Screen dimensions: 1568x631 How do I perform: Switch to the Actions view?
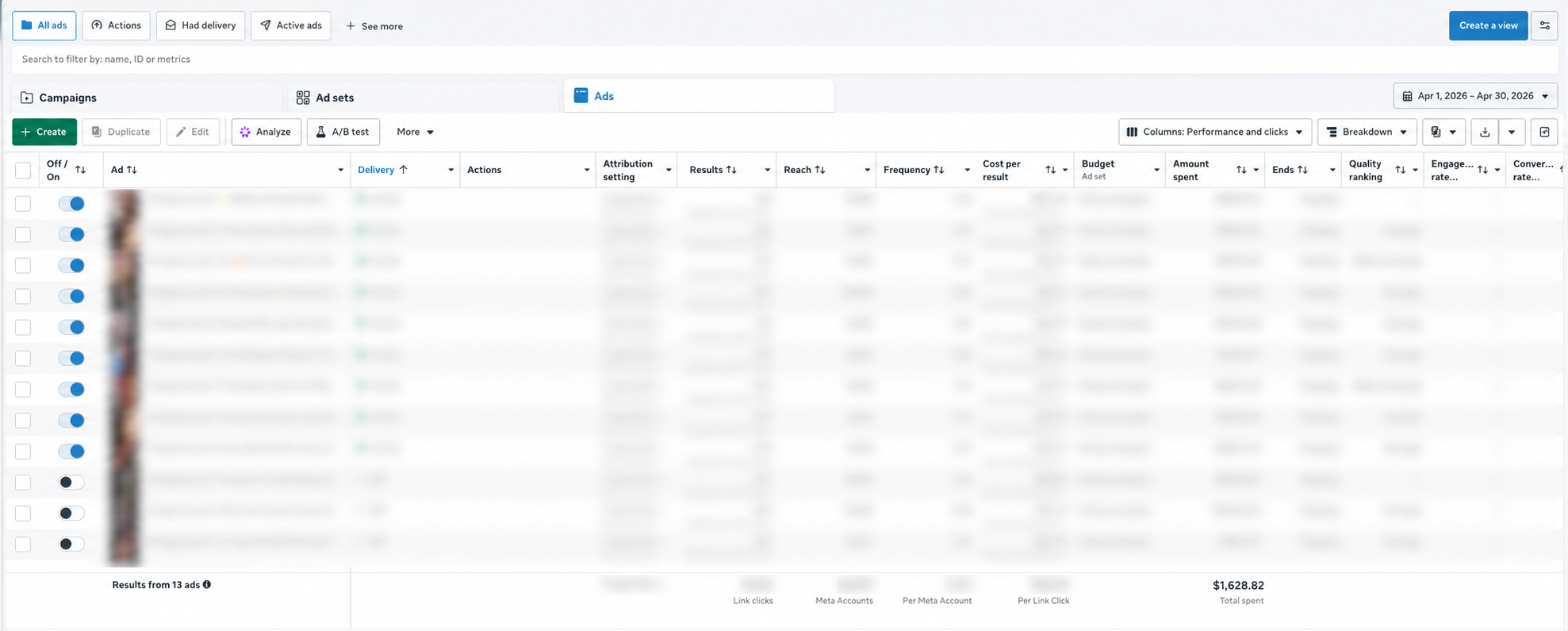click(117, 25)
